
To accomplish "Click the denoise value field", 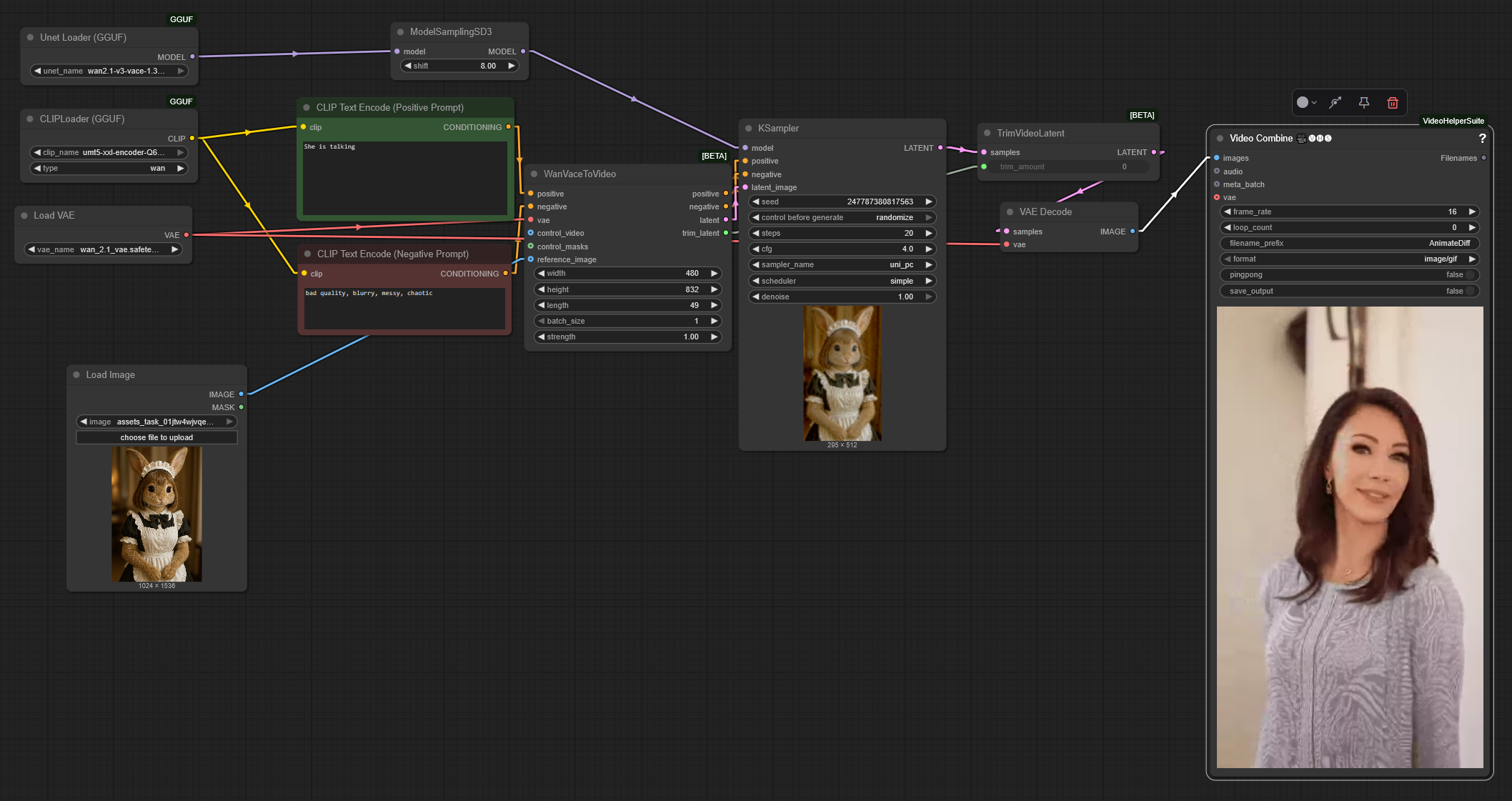I will (x=842, y=297).
